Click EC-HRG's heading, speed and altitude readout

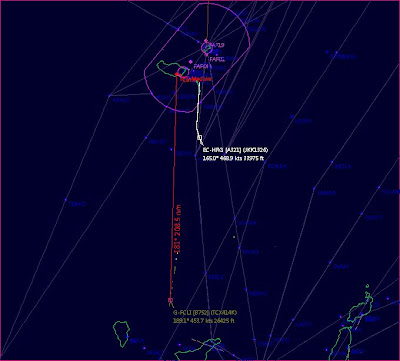[233, 158]
